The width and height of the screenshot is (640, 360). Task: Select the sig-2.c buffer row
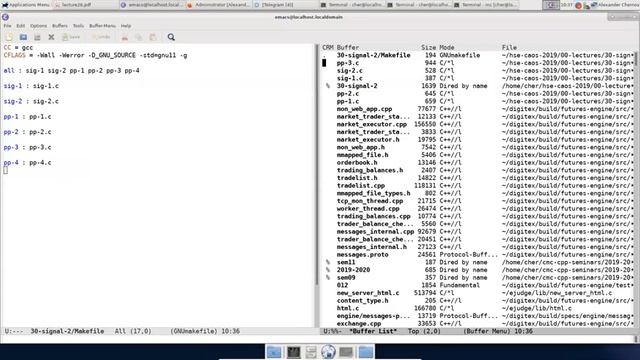pos(478,71)
